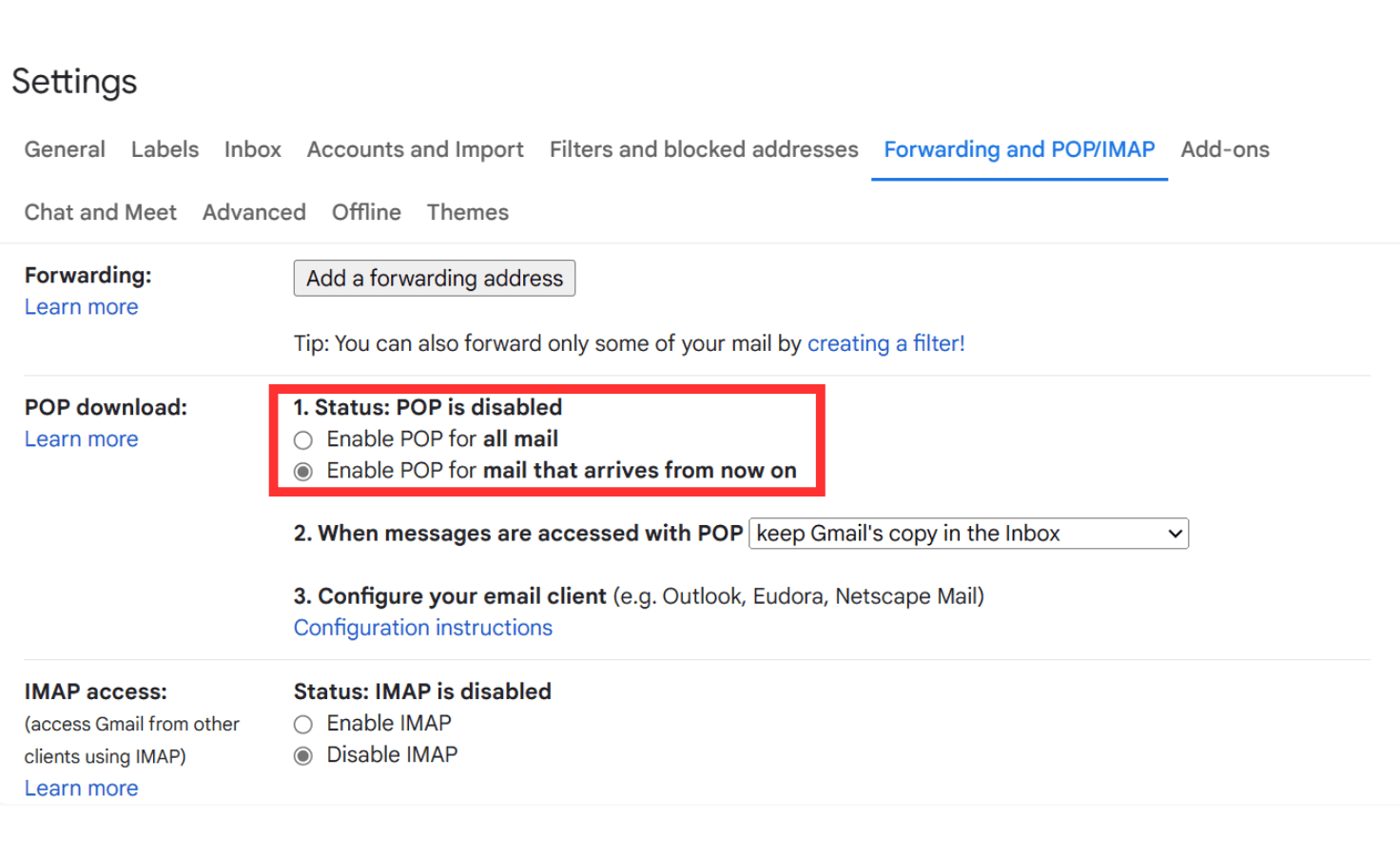
Task: Switch to the Inbox tab
Action: (x=252, y=149)
